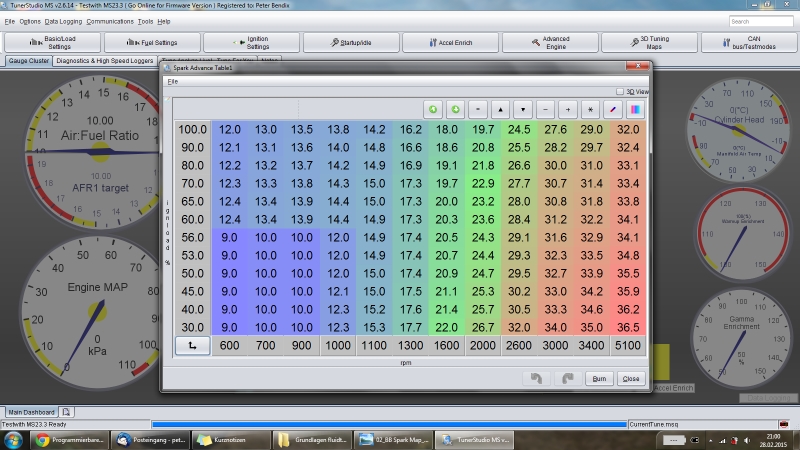Viewport: 800px width, 450px height.
Task: Open the Data Logging menu
Action: 63,21
